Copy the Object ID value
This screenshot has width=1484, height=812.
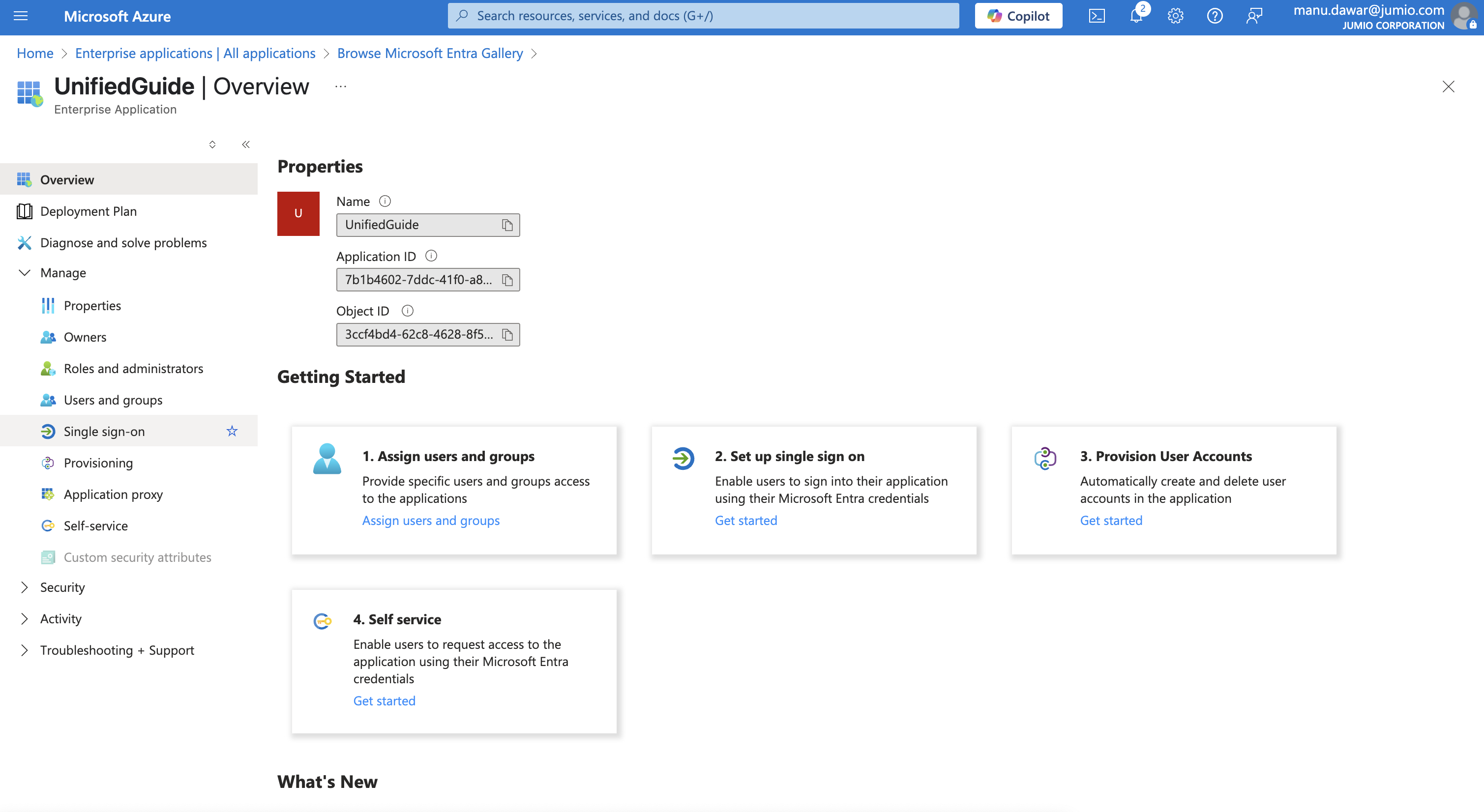[x=507, y=335]
